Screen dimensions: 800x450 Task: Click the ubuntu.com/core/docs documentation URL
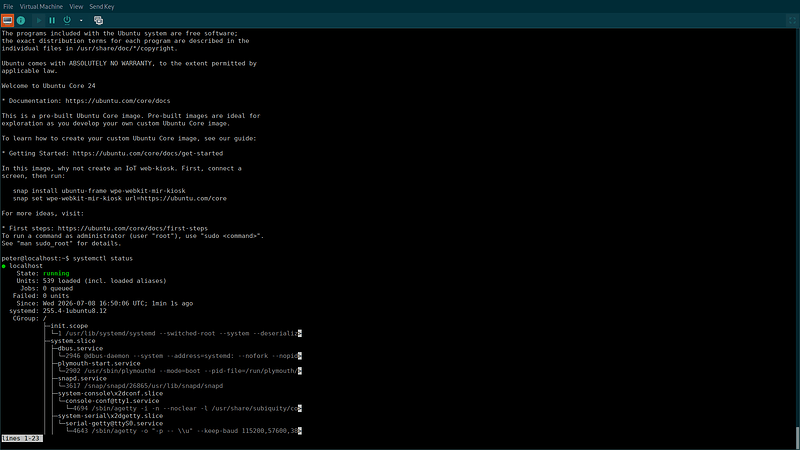pos(118,101)
